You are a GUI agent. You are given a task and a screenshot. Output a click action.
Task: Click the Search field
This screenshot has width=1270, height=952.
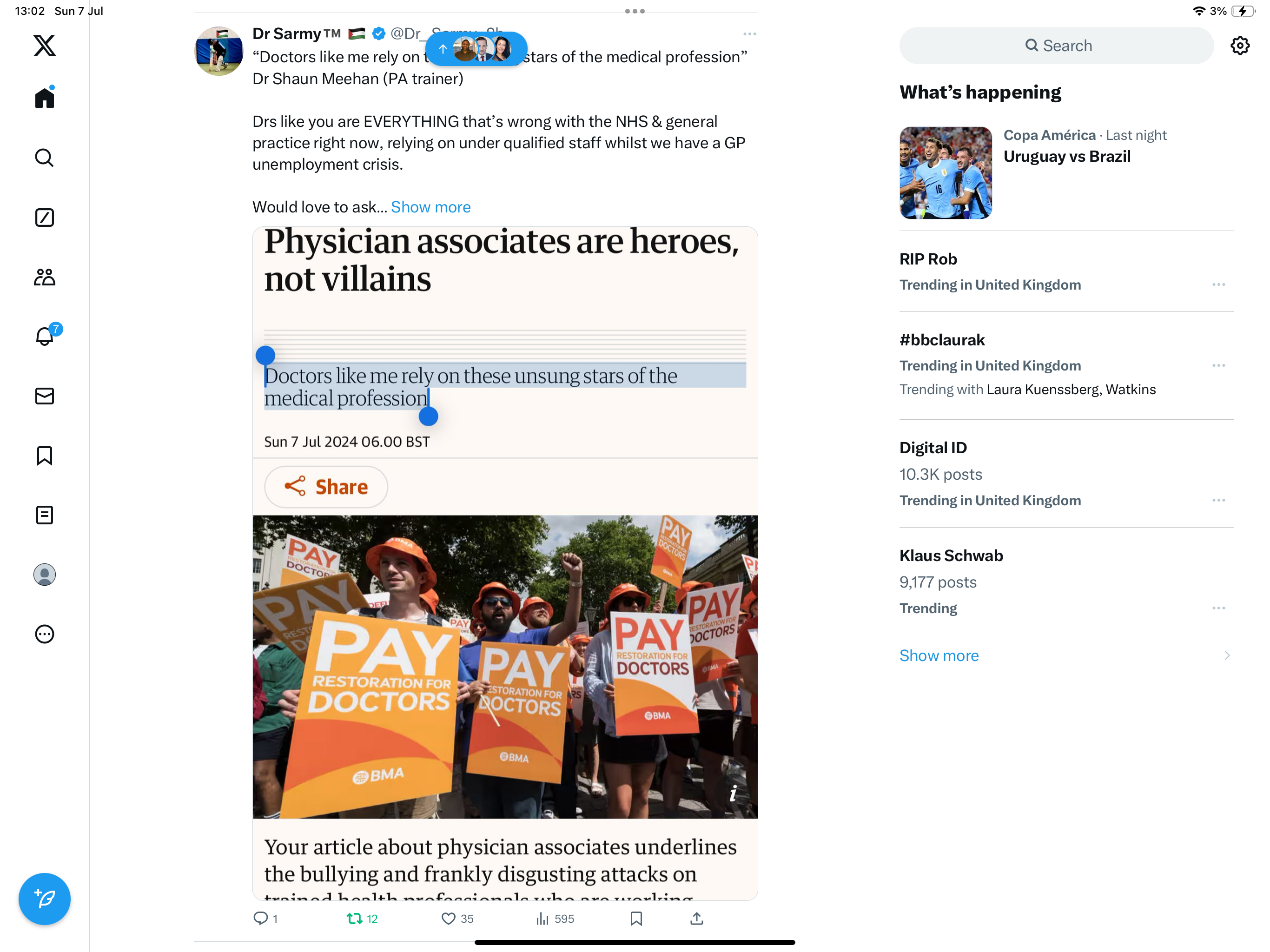1057,46
